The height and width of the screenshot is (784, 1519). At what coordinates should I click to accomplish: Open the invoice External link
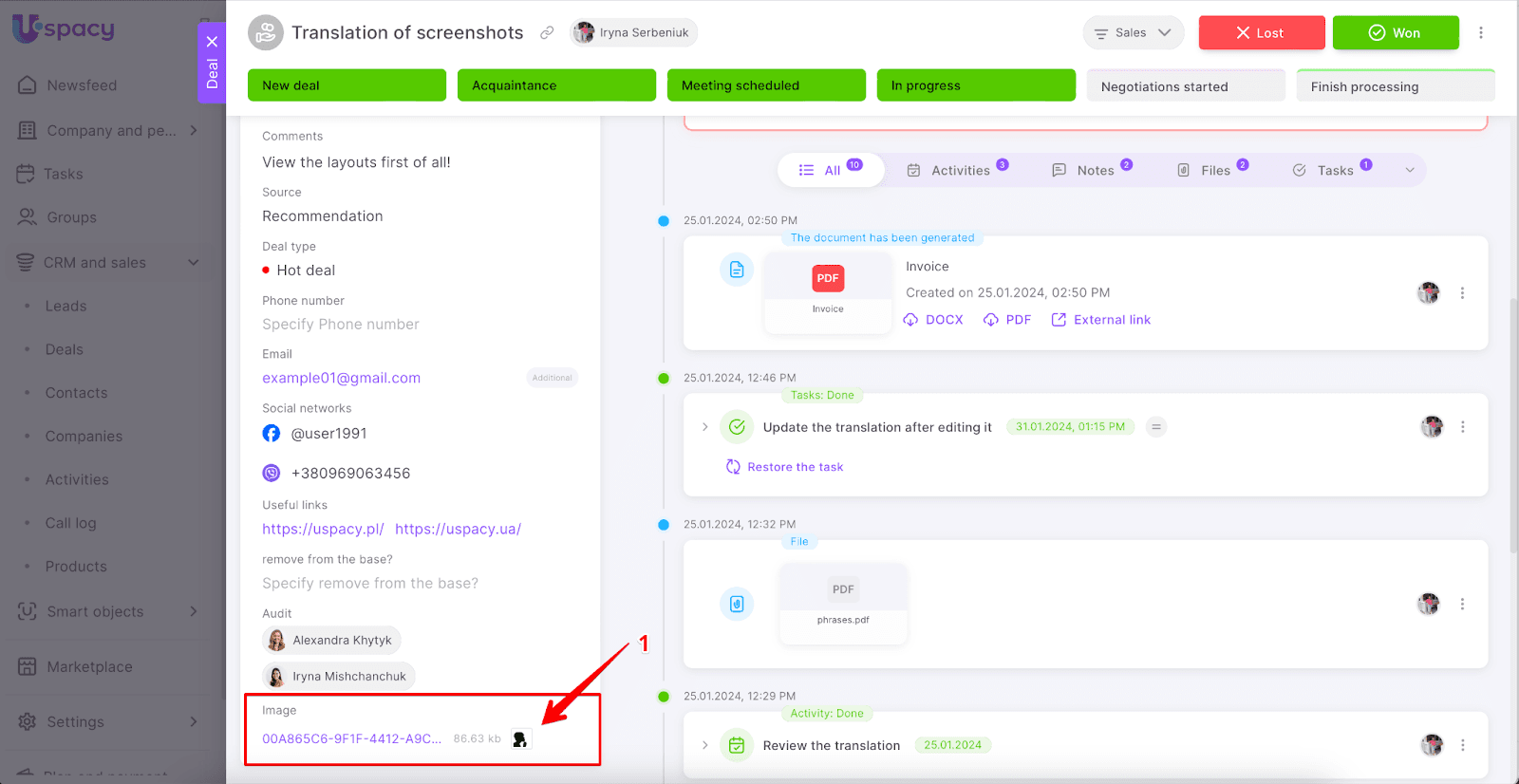pos(1101,320)
